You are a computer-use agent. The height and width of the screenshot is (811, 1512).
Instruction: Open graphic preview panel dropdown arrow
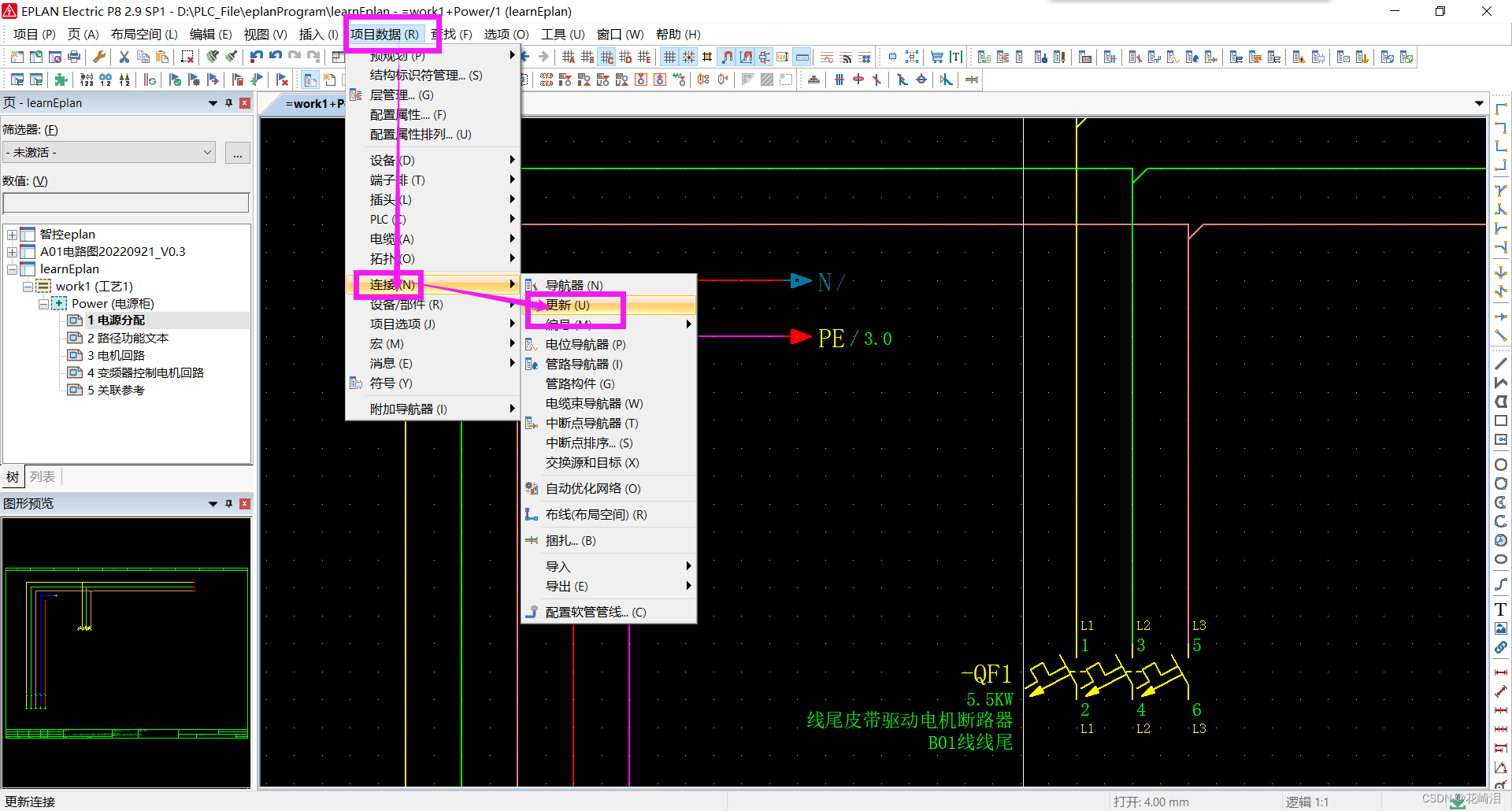[213, 504]
